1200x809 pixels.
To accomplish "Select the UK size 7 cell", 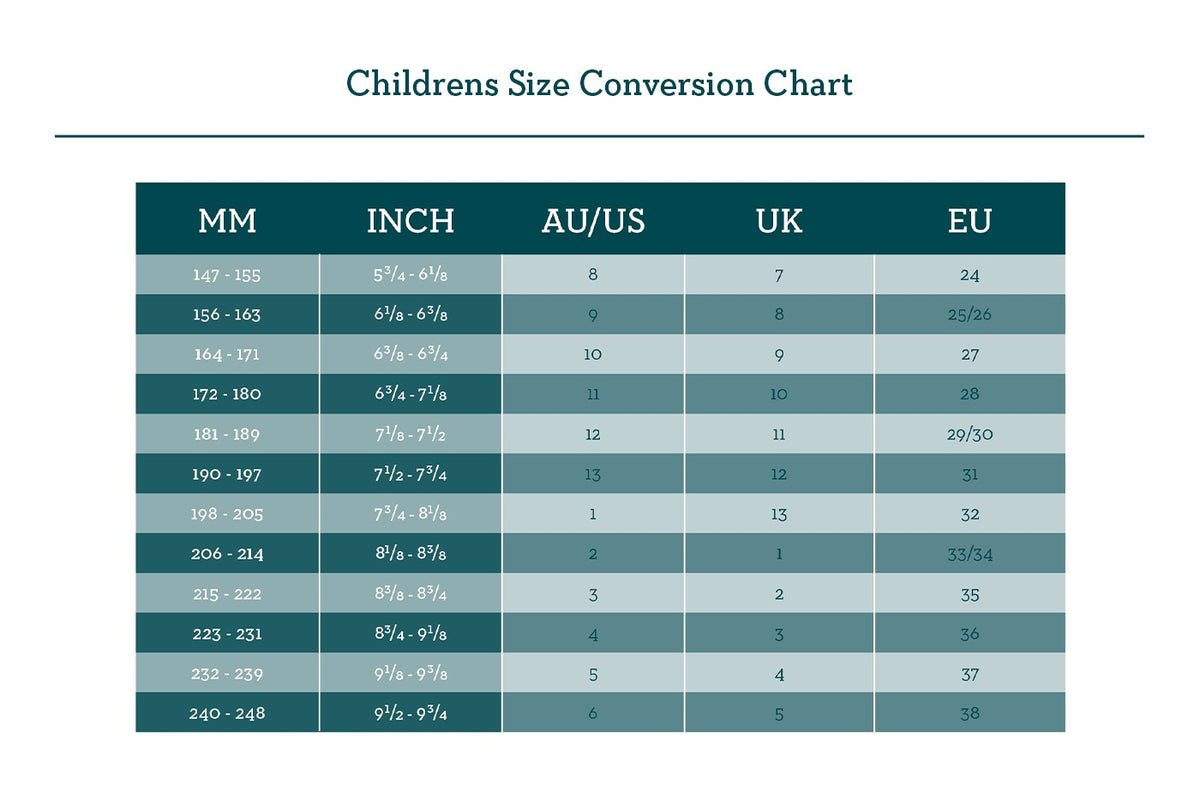I will (x=779, y=275).
